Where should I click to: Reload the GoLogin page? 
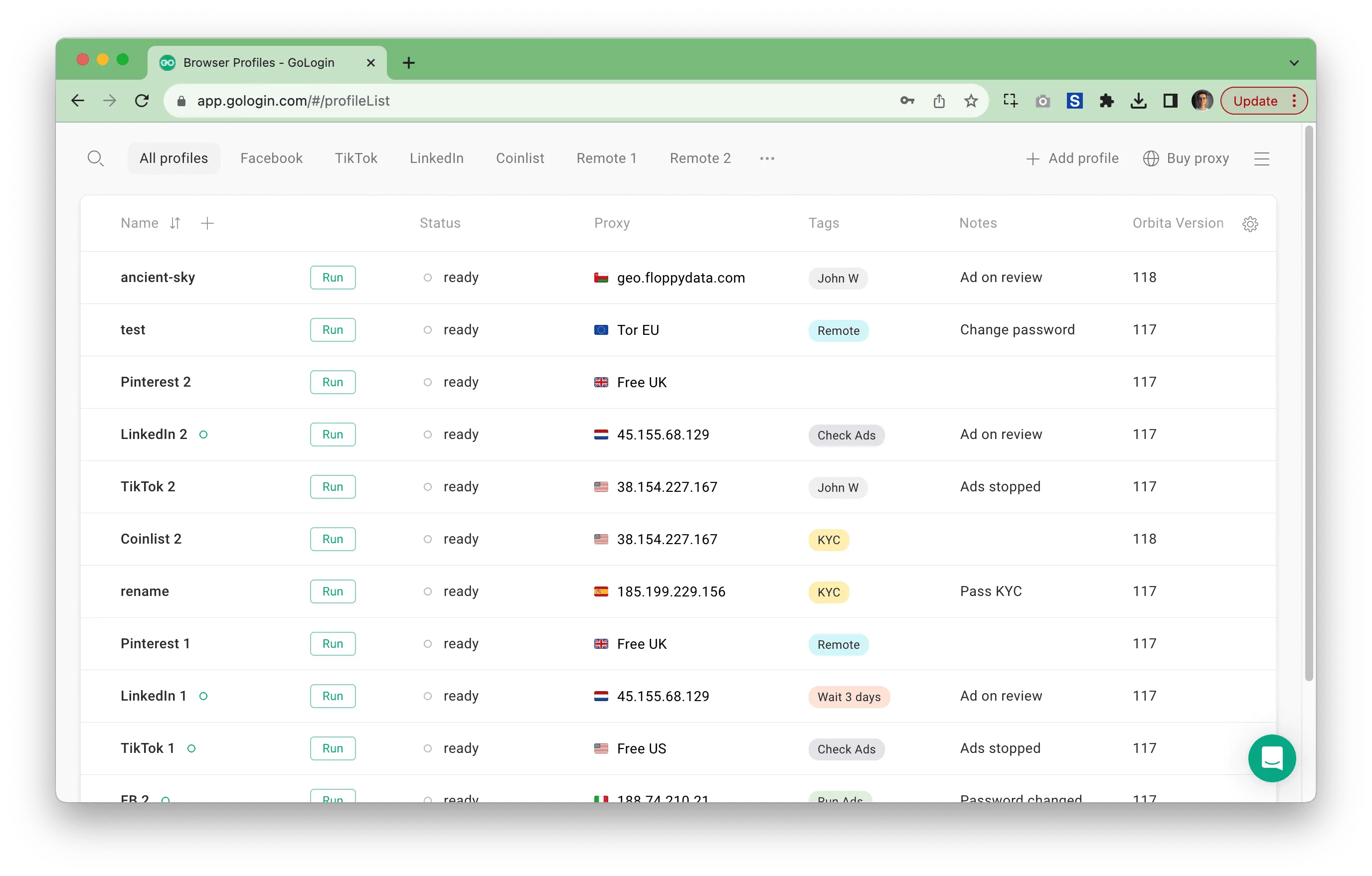click(142, 101)
